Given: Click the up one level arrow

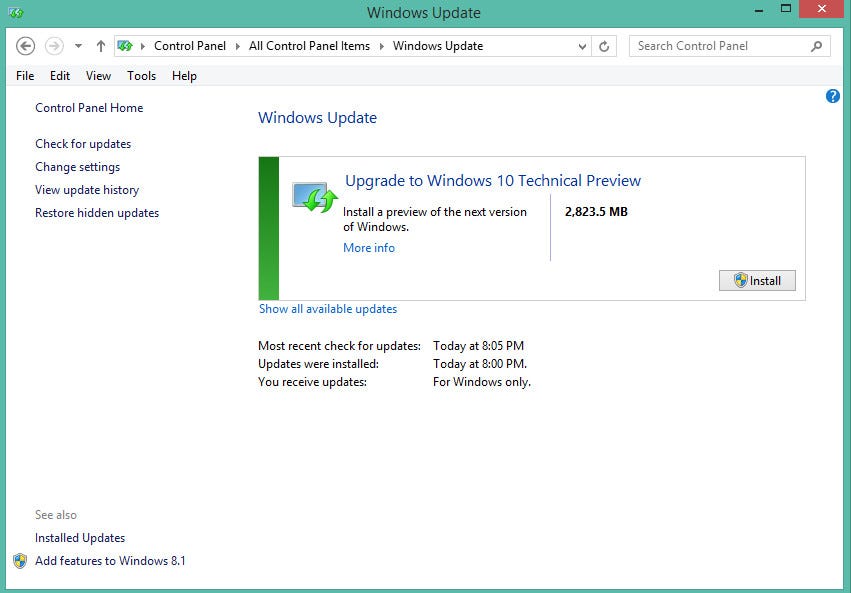Looking at the screenshot, I should point(102,46).
